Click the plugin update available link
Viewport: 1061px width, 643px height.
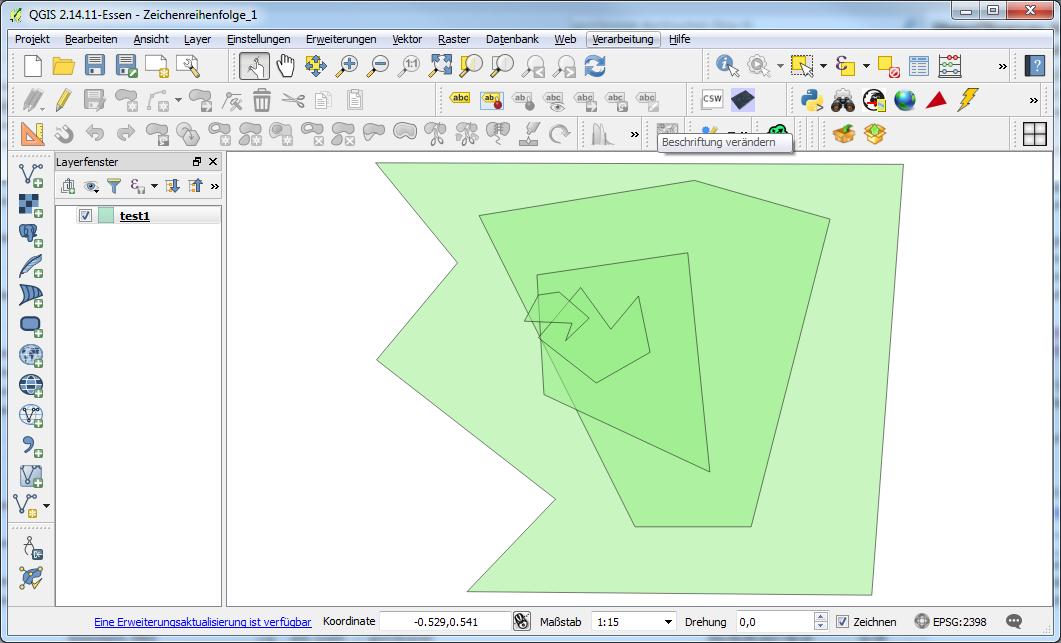point(203,622)
